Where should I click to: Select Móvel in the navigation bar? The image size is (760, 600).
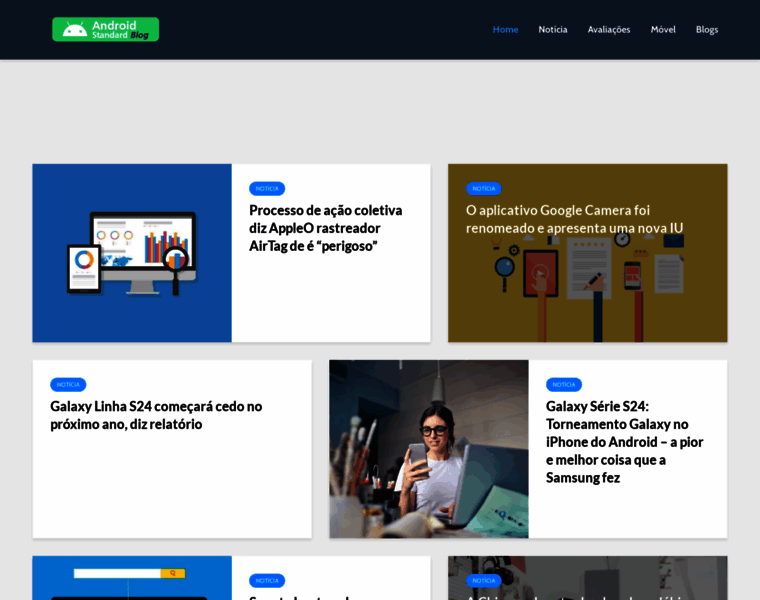point(663,30)
